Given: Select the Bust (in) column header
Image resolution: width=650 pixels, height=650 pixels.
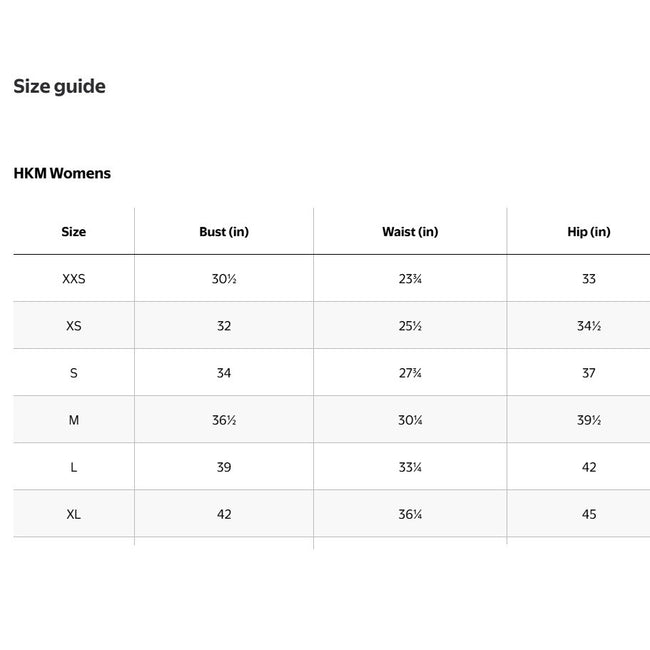Looking at the screenshot, I should point(224,232).
